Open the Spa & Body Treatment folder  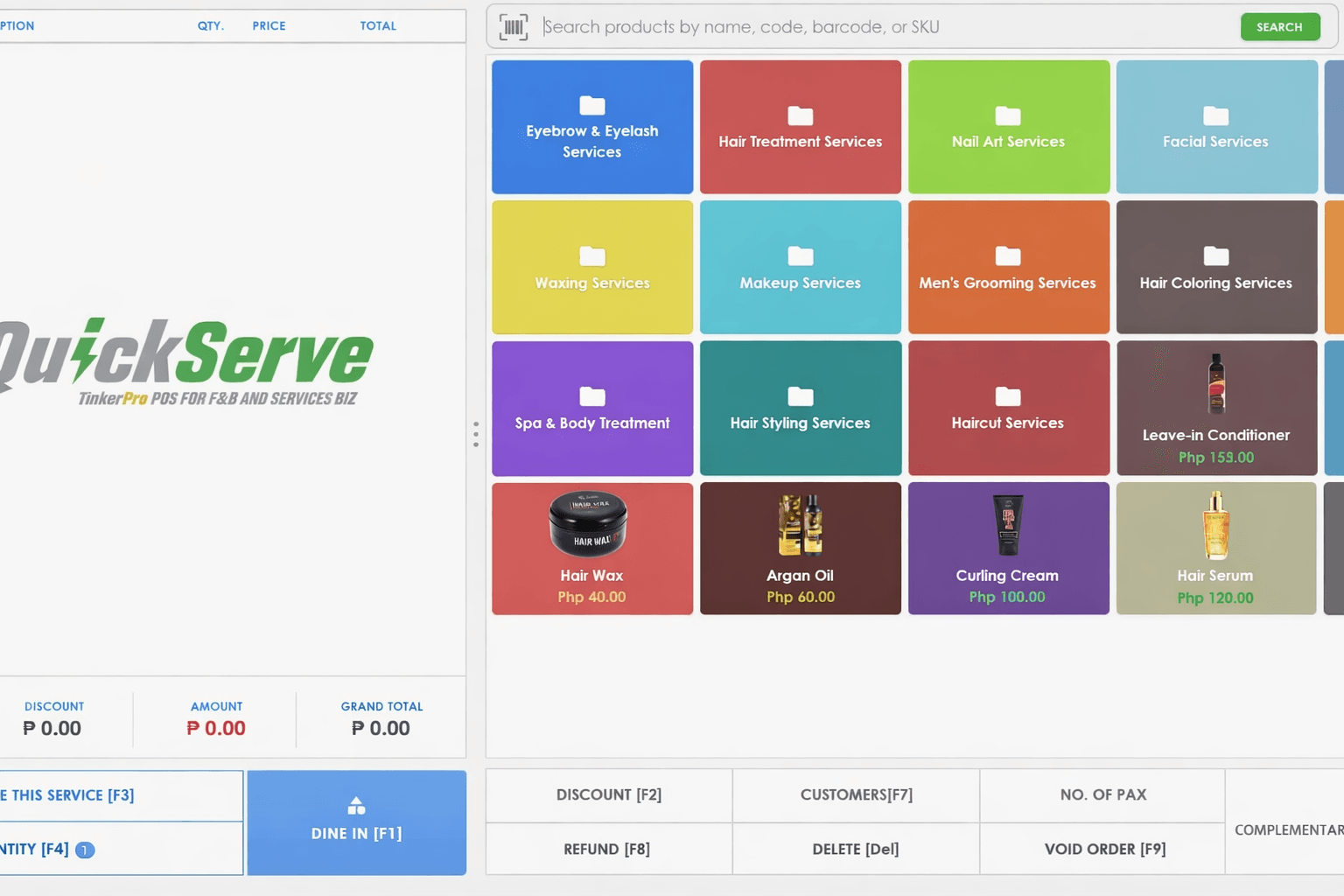pyautogui.click(x=591, y=408)
